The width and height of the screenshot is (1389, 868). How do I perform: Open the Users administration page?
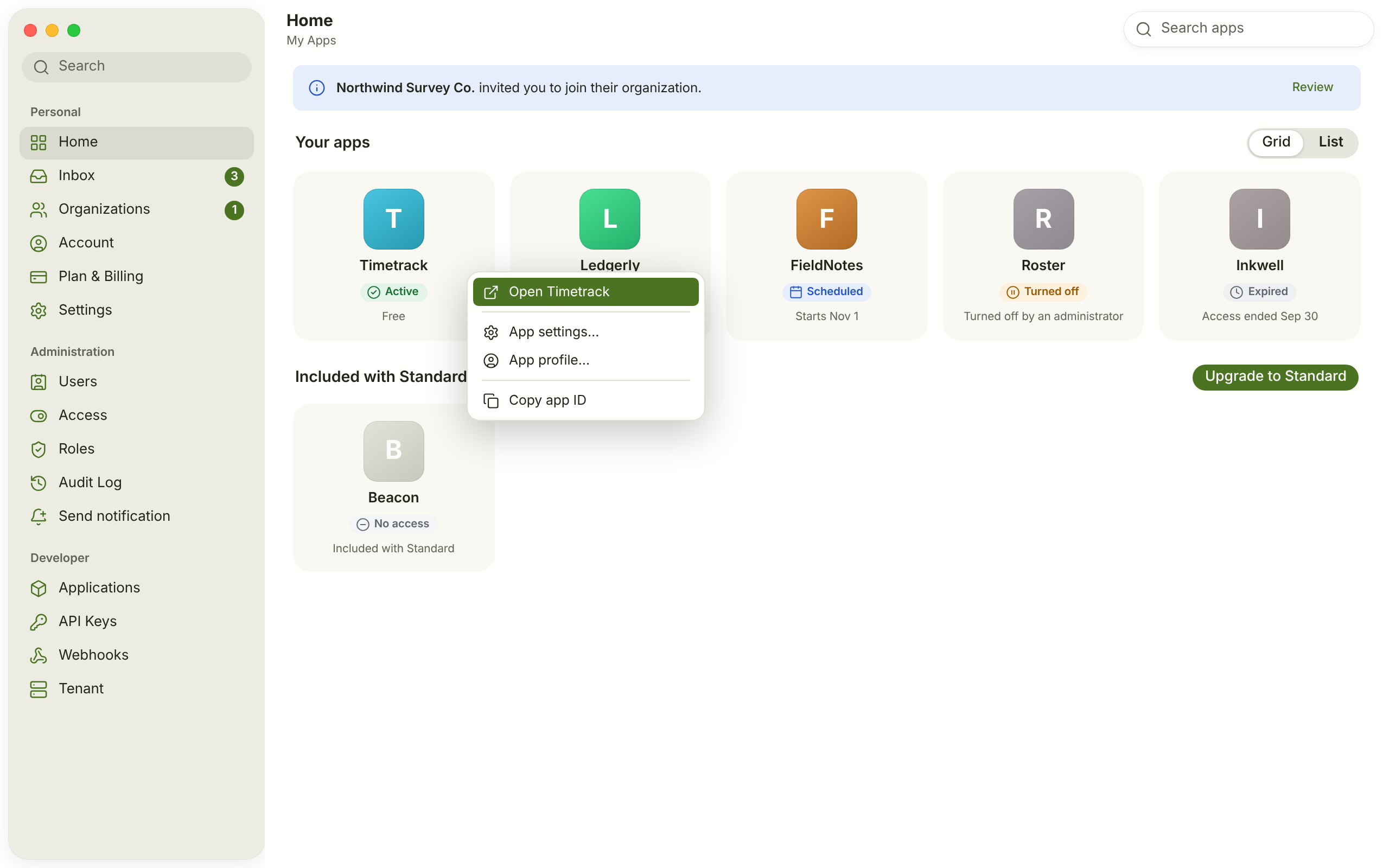click(136, 382)
